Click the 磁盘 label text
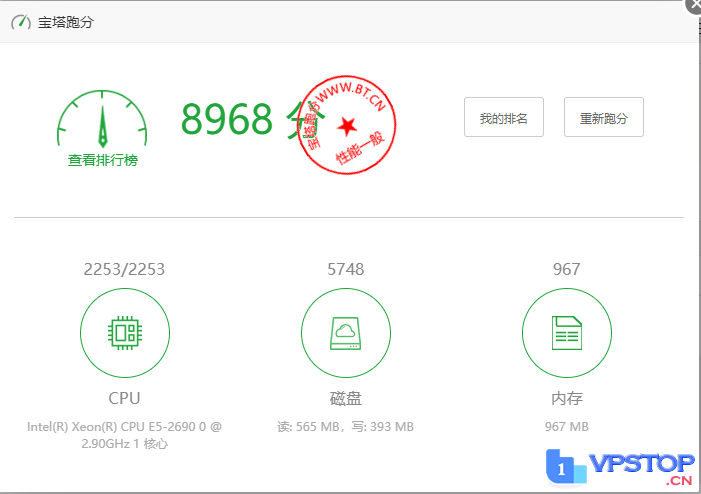 (346, 398)
